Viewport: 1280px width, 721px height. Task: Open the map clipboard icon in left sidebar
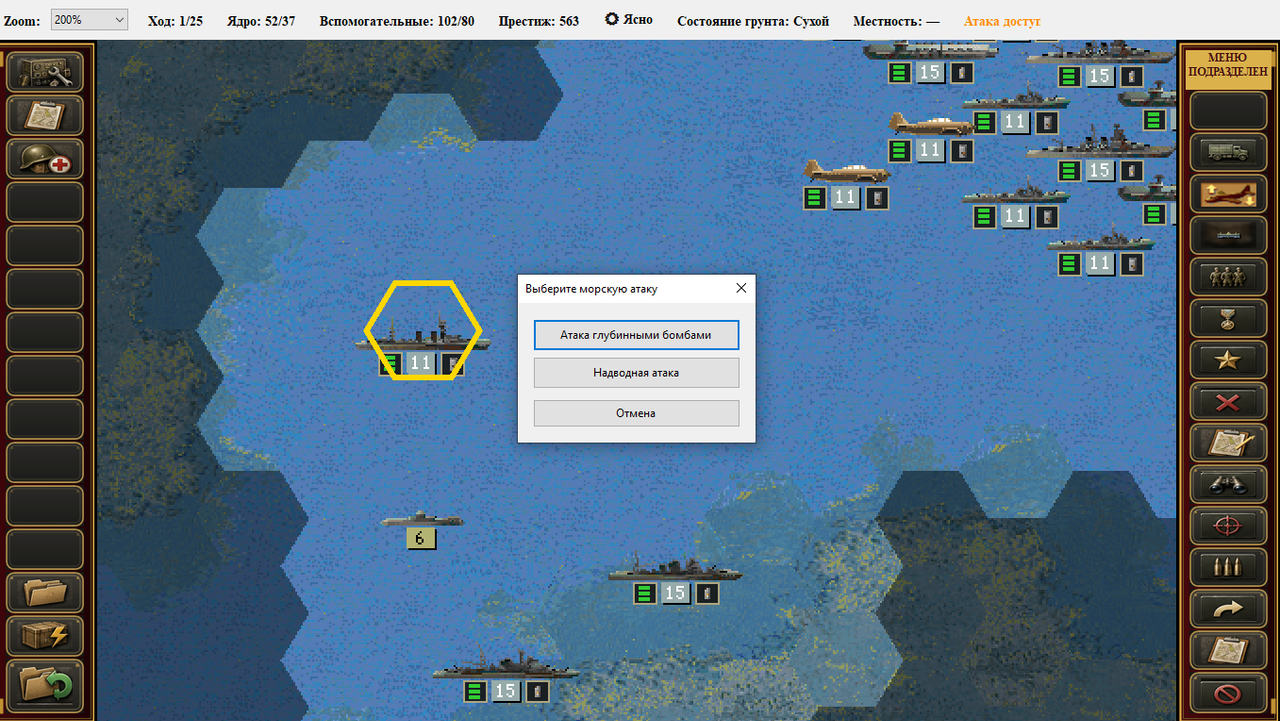[45, 115]
